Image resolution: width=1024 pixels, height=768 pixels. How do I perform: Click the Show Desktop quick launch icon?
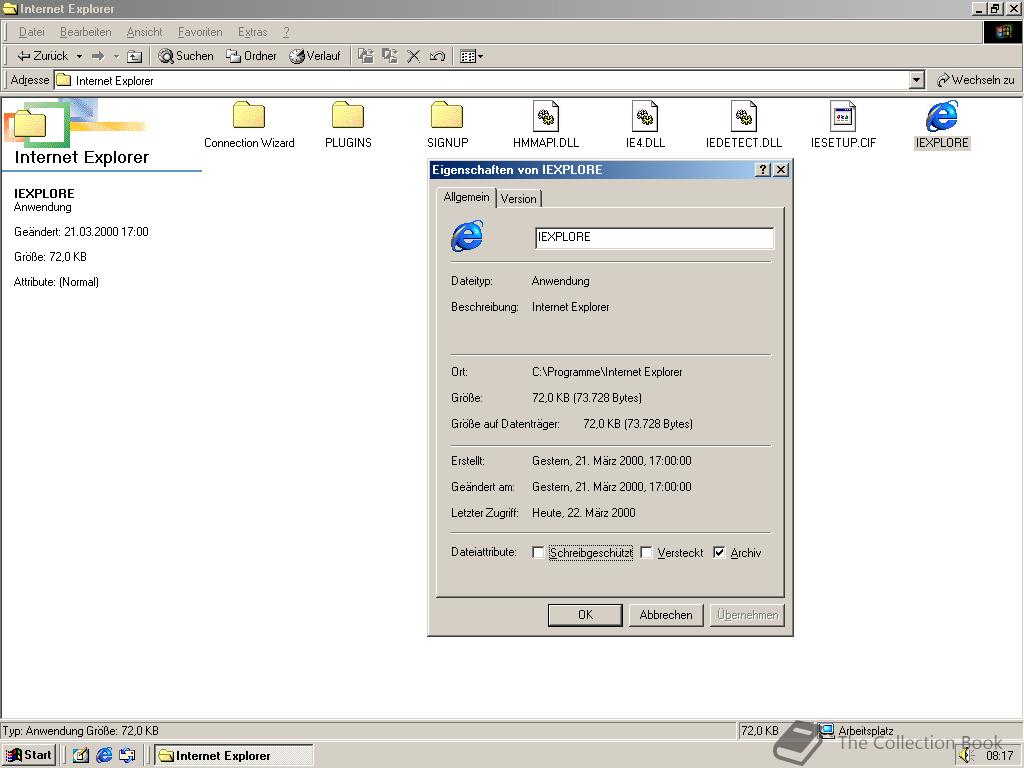[x=80, y=755]
